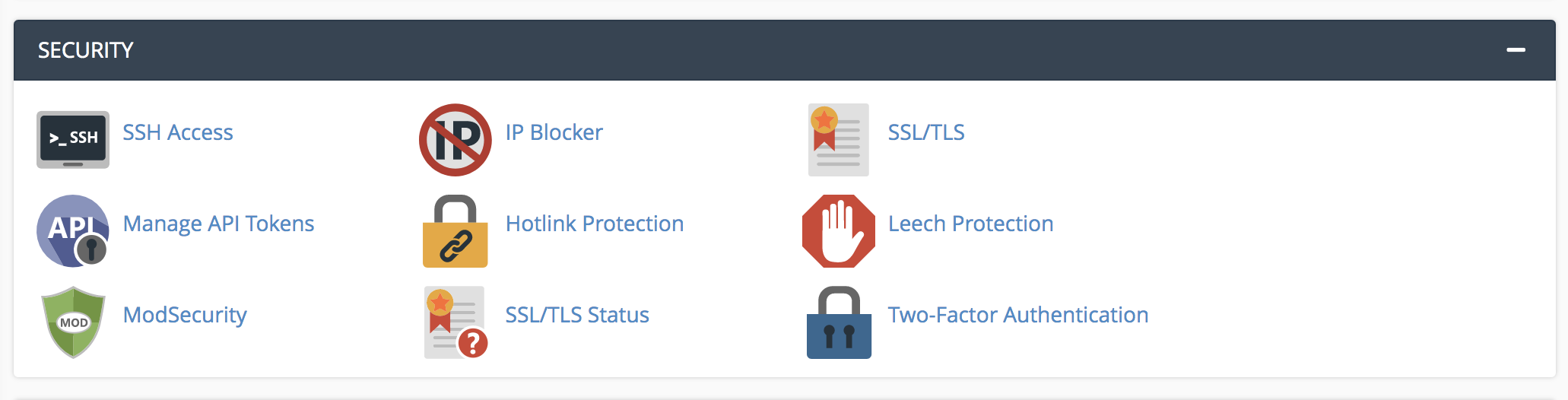Open the Manage API Tokens link

pos(218,224)
